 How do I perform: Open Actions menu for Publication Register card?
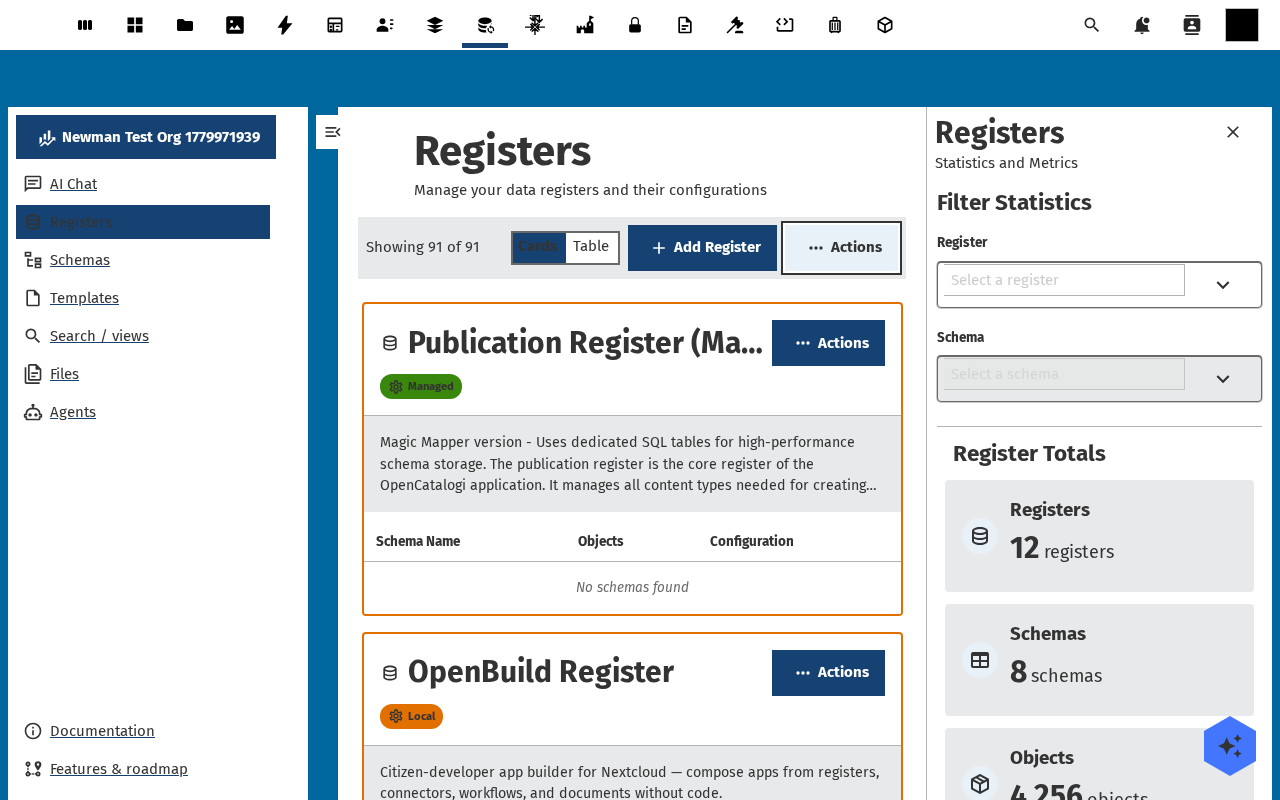point(828,343)
